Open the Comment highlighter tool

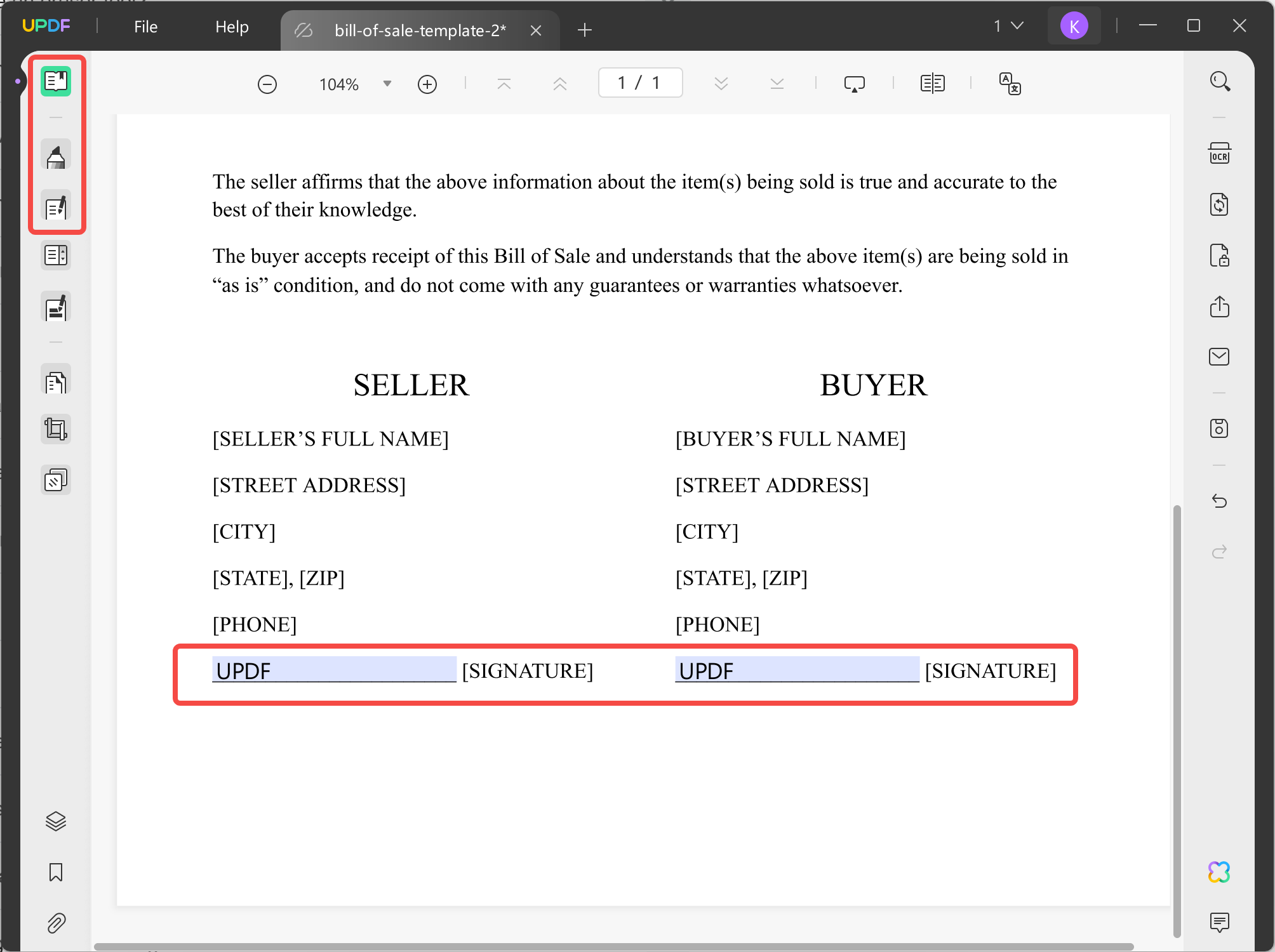[56, 155]
